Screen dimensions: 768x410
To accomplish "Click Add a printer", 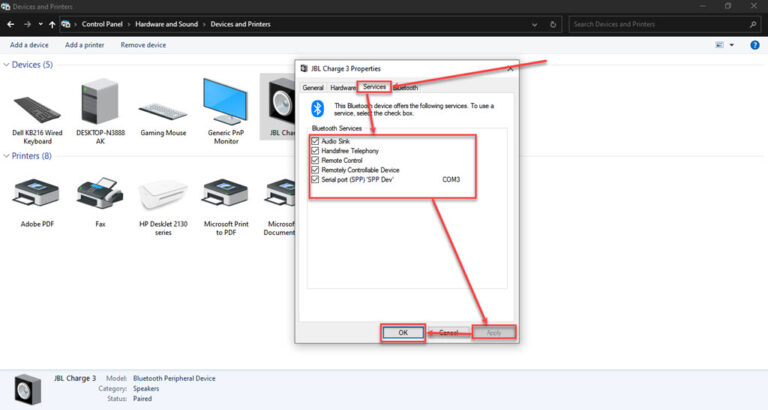I will [x=84, y=45].
